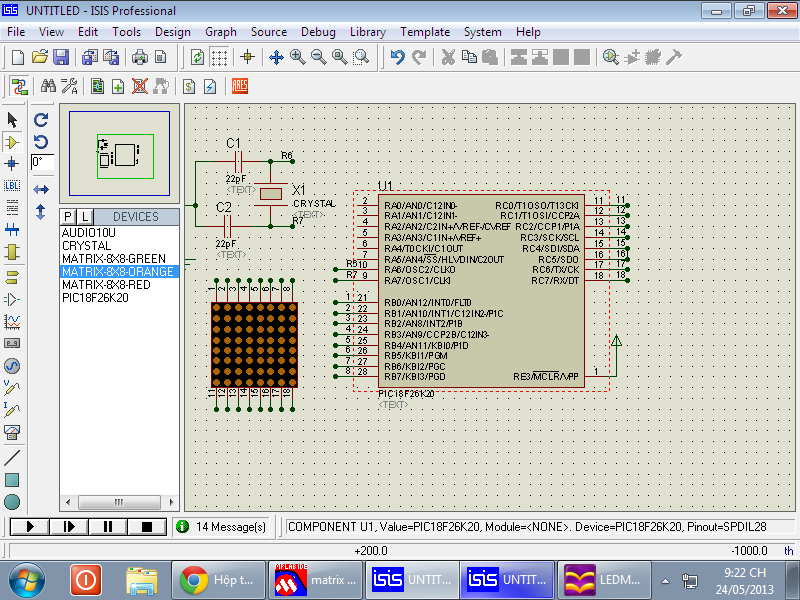The height and width of the screenshot is (600, 800).
Task: Open the Debug menu
Action: click(318, 32)
